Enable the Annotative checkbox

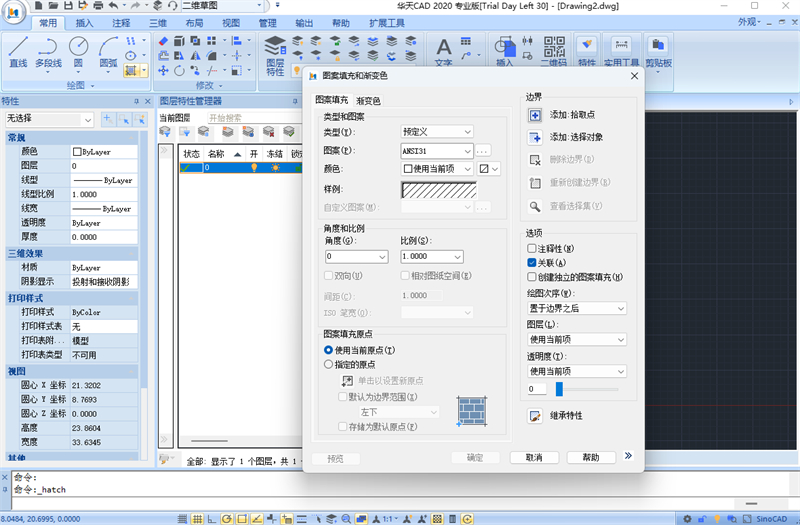coord(532,248)
